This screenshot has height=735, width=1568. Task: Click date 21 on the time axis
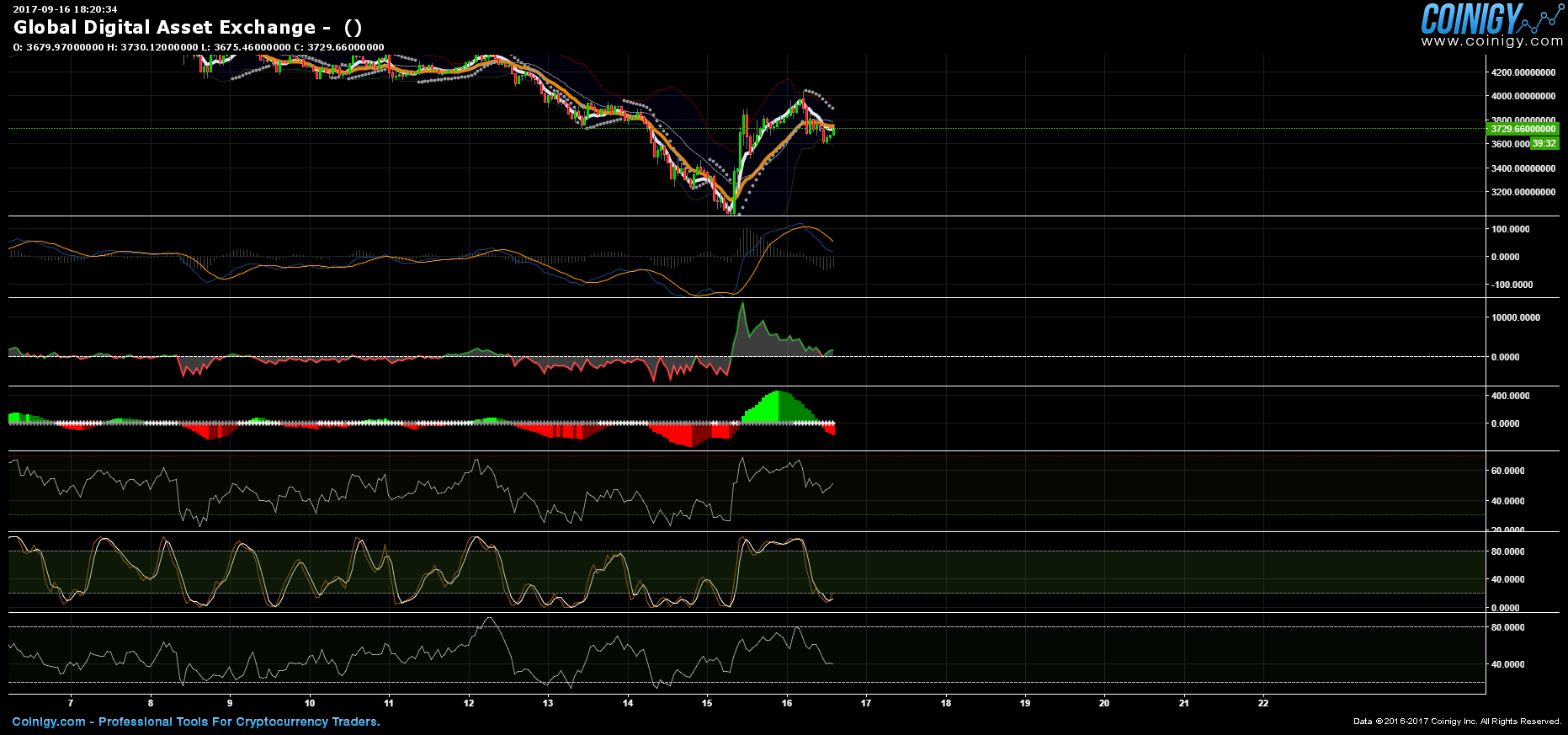(1184, 703)
